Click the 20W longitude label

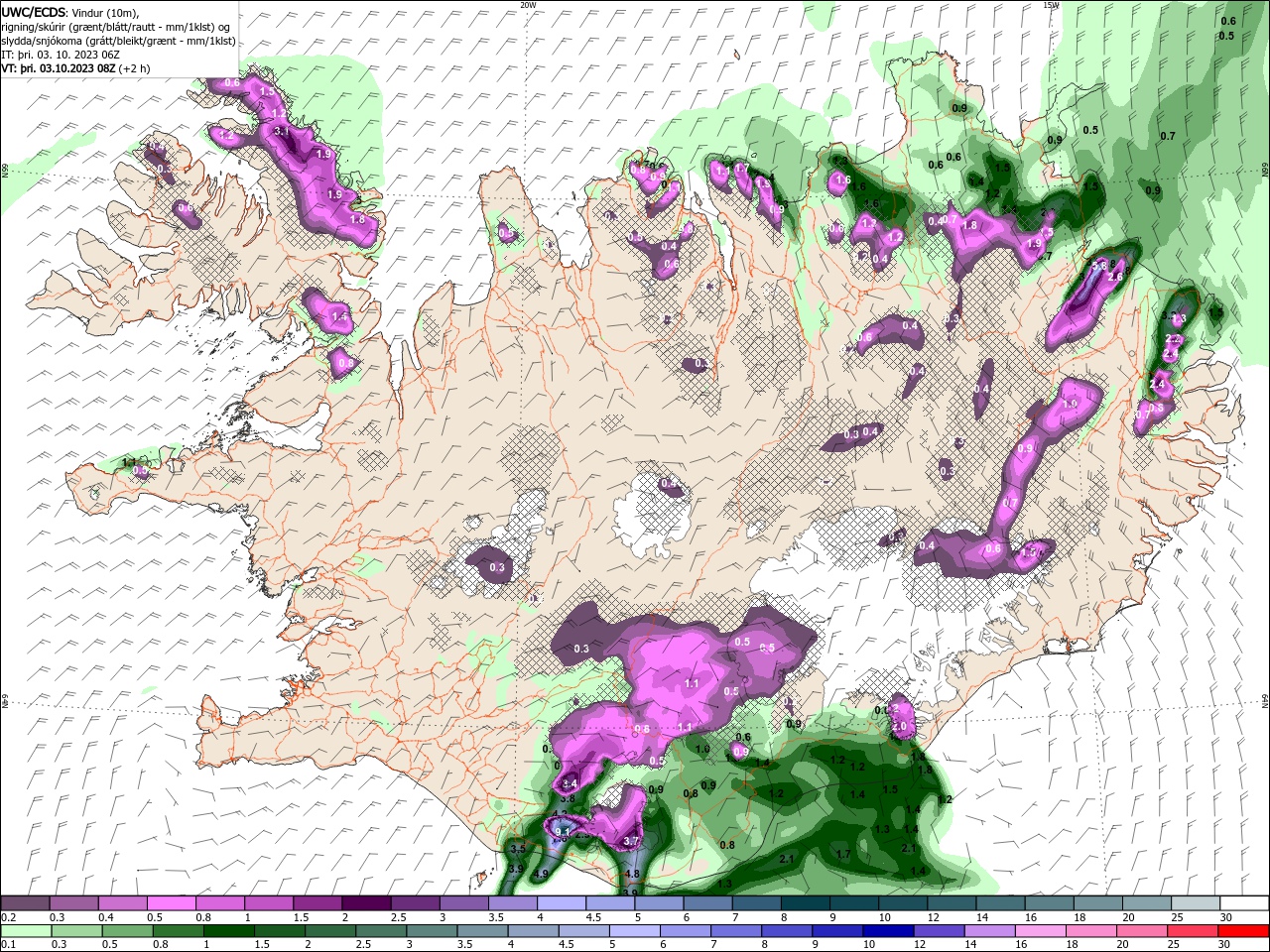click(529, 5)
